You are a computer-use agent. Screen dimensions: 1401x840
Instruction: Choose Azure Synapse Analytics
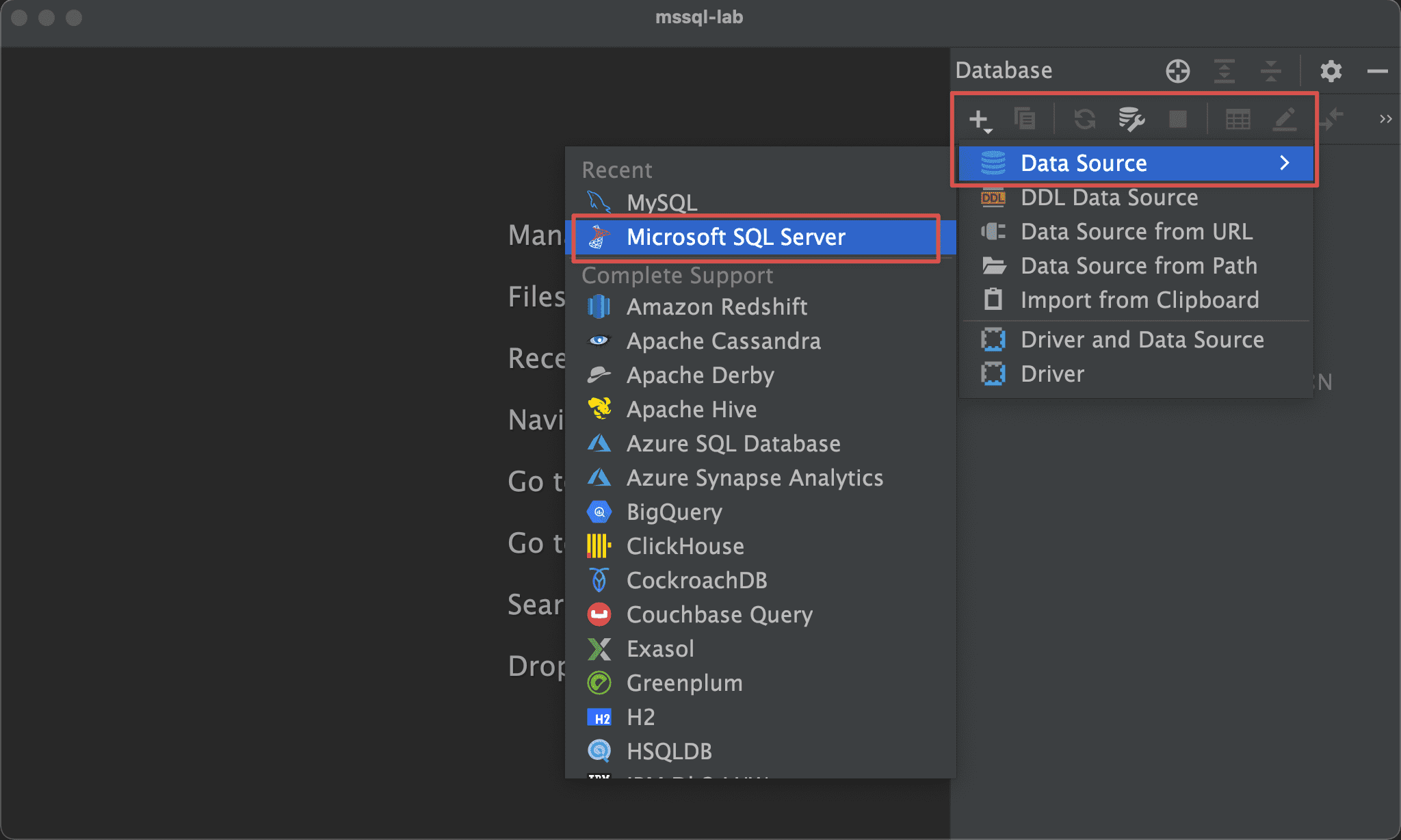(x=761, y=478)
